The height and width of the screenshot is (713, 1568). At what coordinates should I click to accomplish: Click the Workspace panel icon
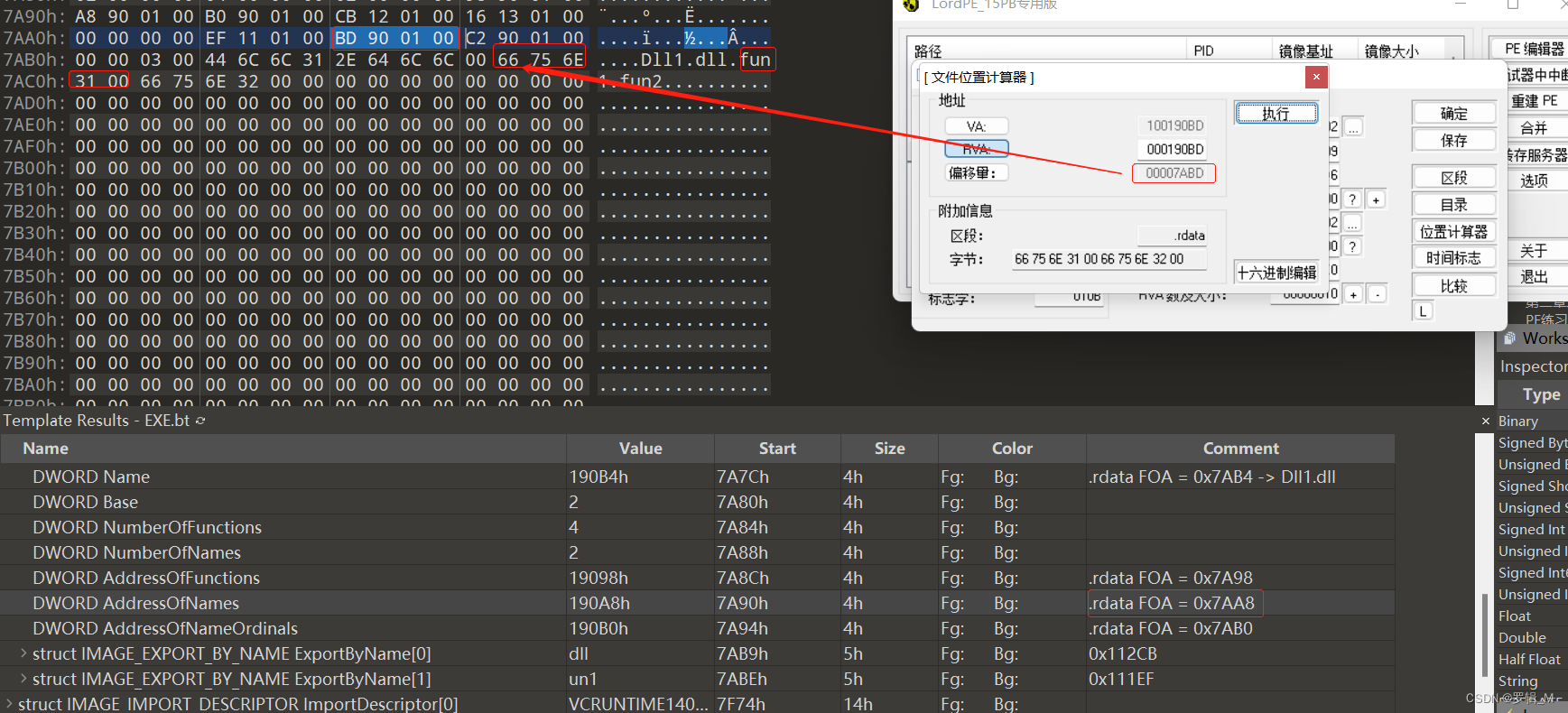pyautogui.click(x=1510, y=338)
